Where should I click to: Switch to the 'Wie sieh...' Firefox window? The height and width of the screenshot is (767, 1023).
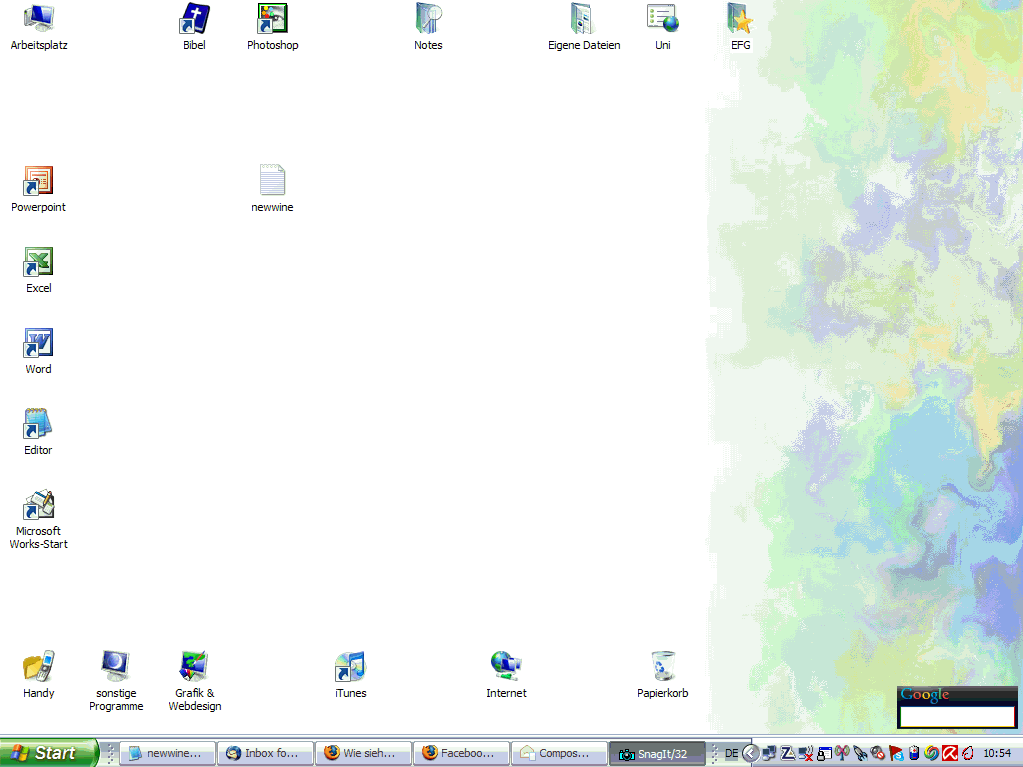pos(363,753)
